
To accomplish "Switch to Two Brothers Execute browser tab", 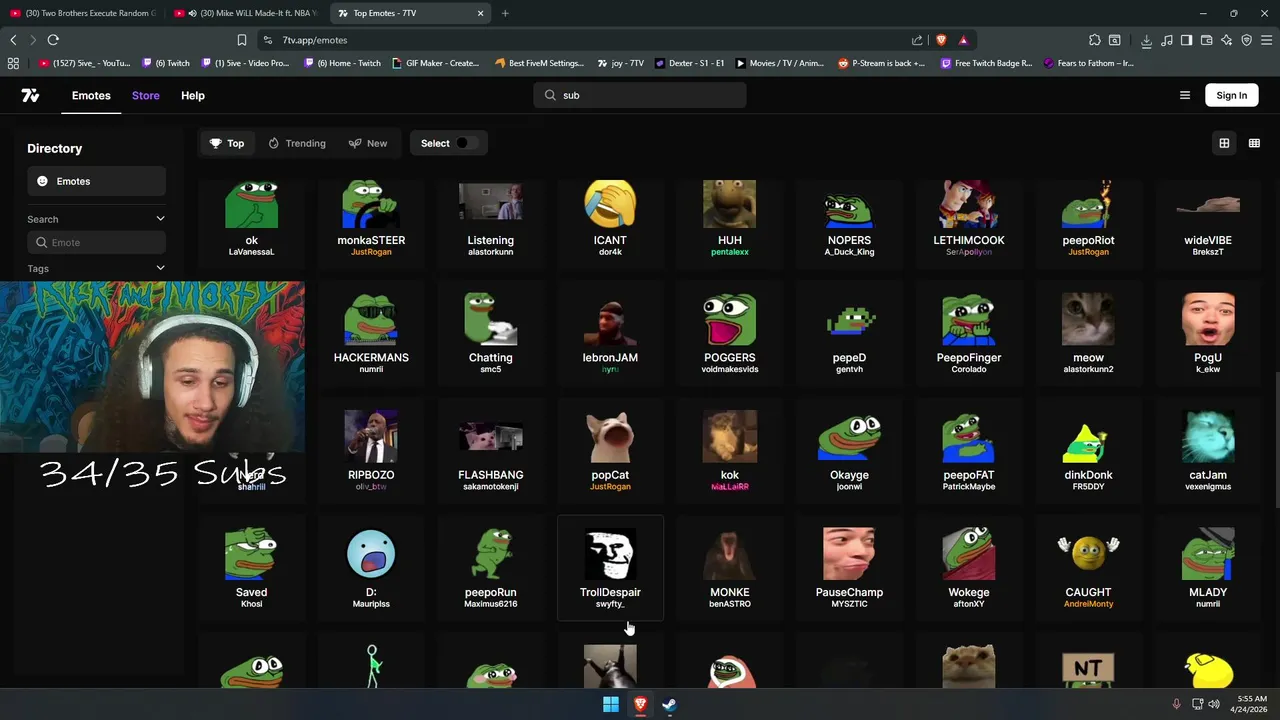I will [x=82, y=13].
